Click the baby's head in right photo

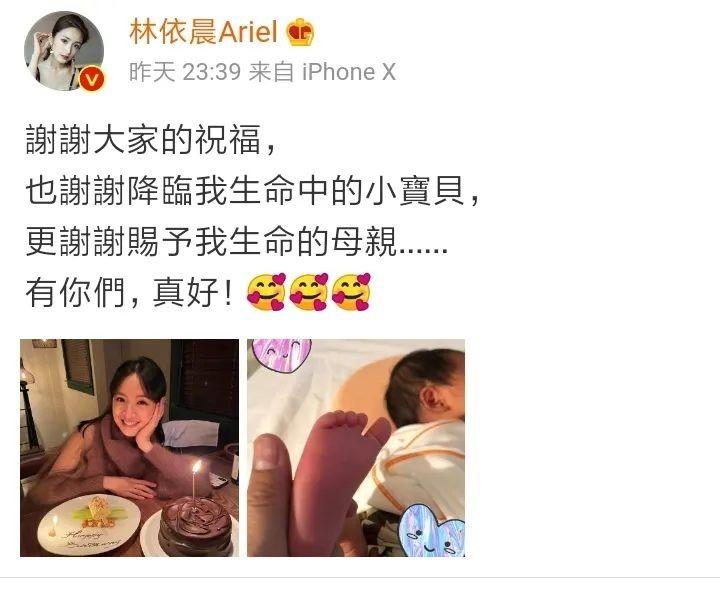tap(423, 387)
